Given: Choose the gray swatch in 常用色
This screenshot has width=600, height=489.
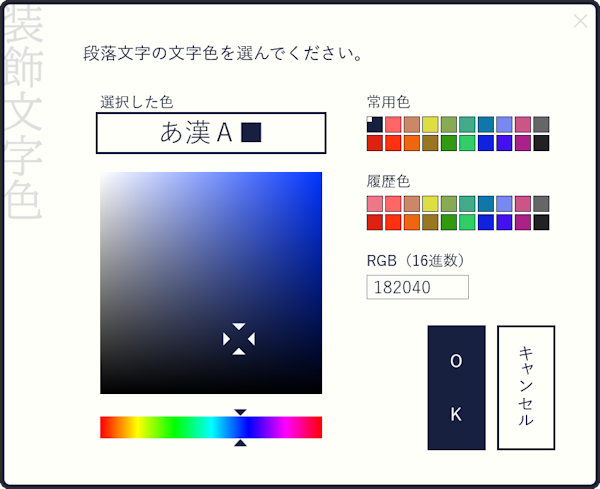Looking at the screenshot, I should pyautogui.click(x=541, y=125).
